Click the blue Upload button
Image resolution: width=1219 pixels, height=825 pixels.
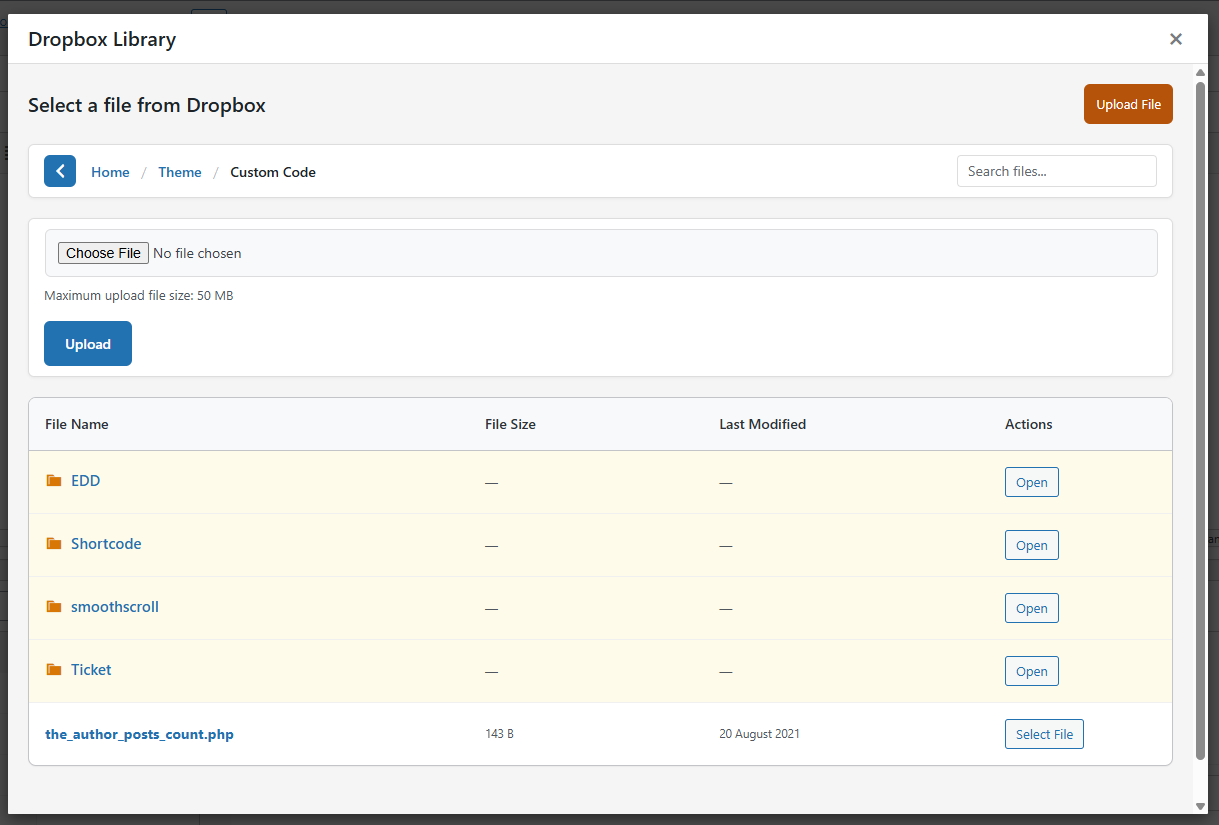88,344
